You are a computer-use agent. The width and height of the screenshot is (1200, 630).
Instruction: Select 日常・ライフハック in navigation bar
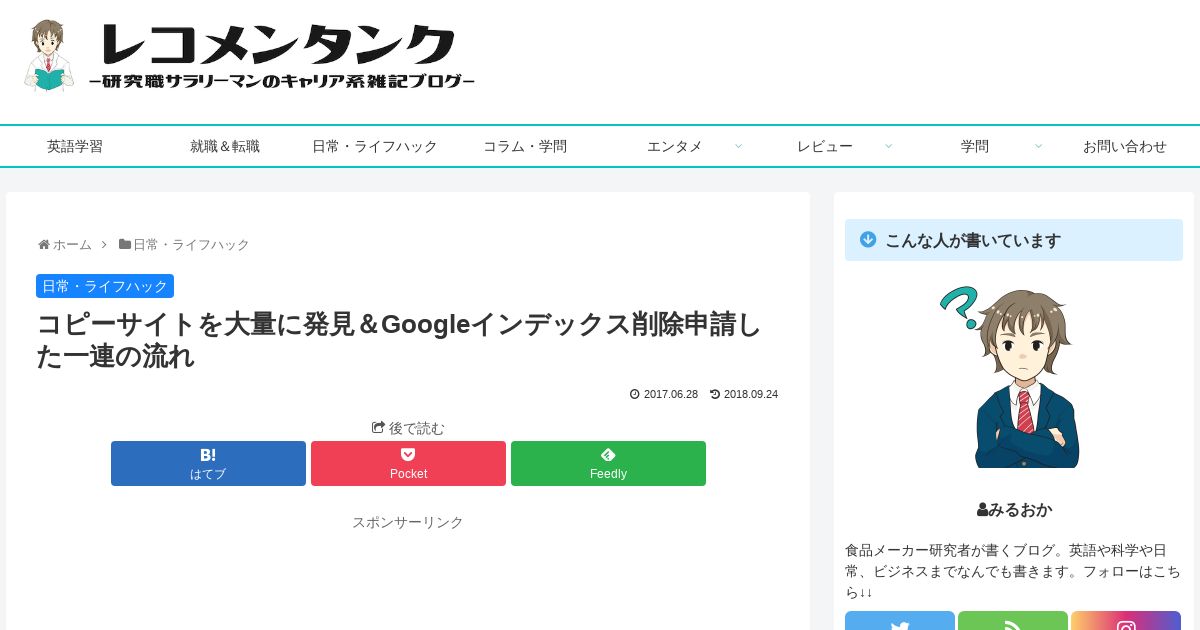pos(375,146)
